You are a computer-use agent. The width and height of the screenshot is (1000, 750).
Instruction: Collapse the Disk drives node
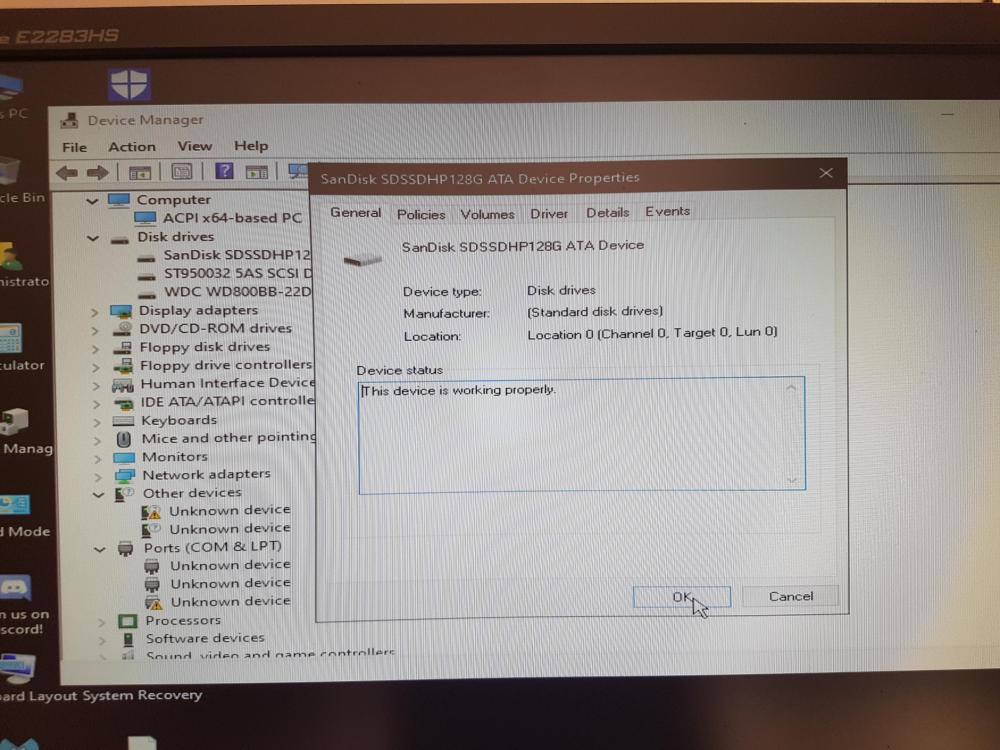click(93, 238)
